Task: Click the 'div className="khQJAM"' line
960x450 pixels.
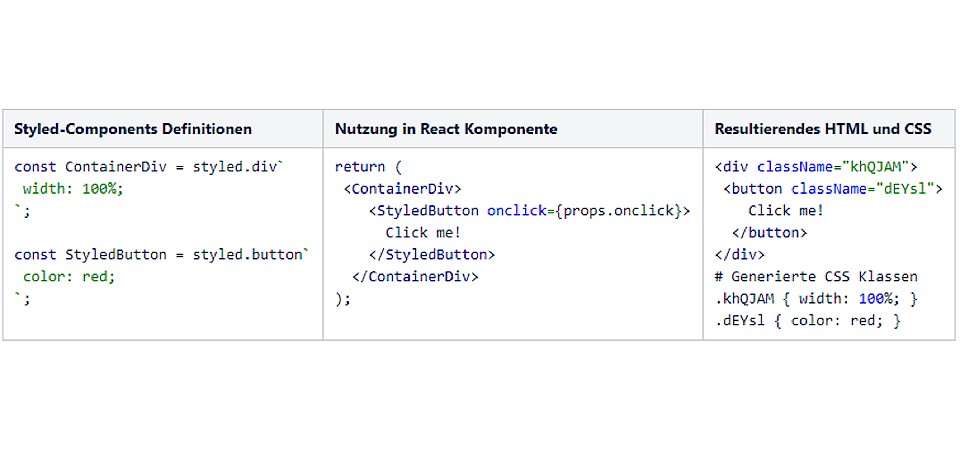Action: click(816, 166)
